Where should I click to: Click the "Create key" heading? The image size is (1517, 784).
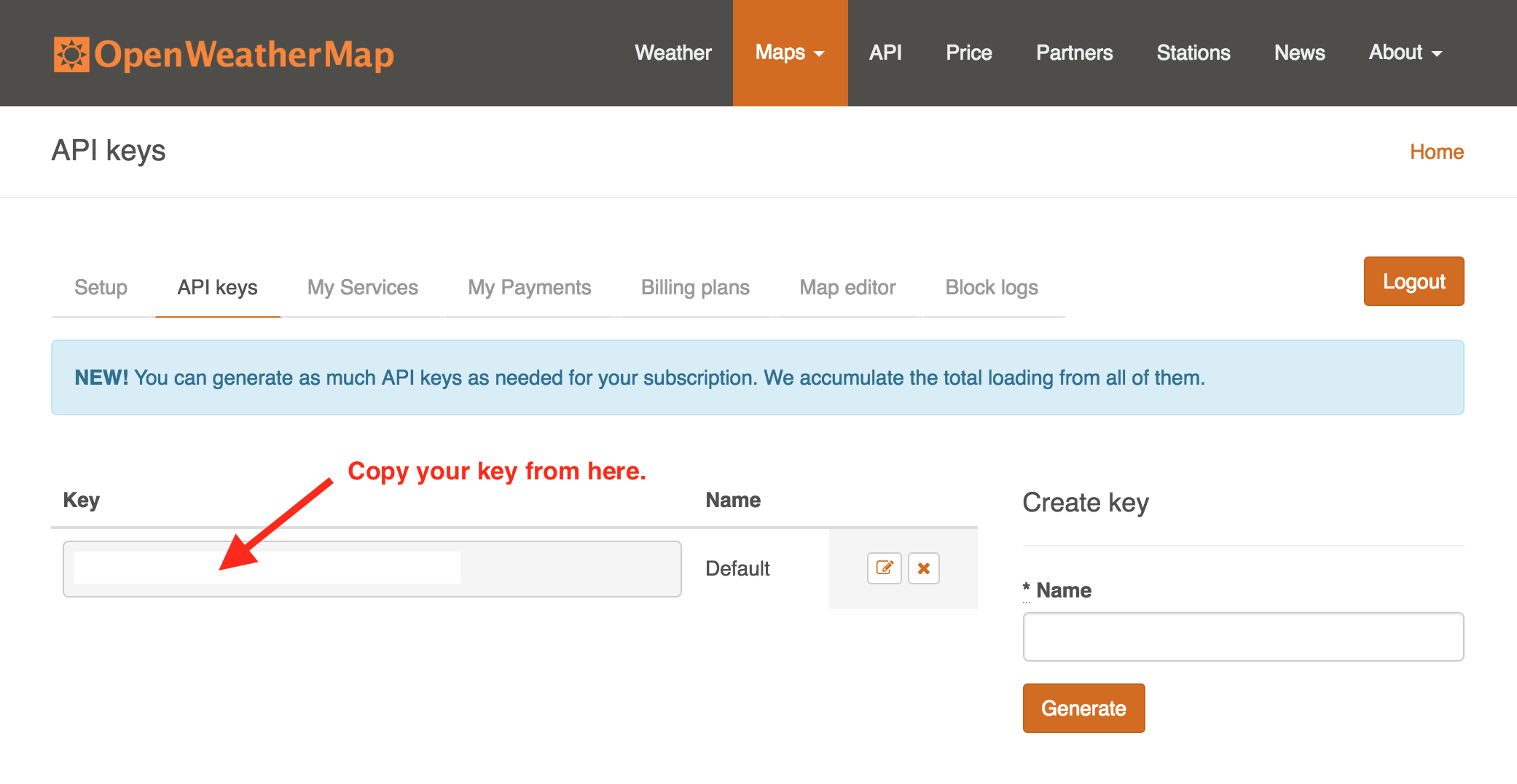pos(1086,503)
